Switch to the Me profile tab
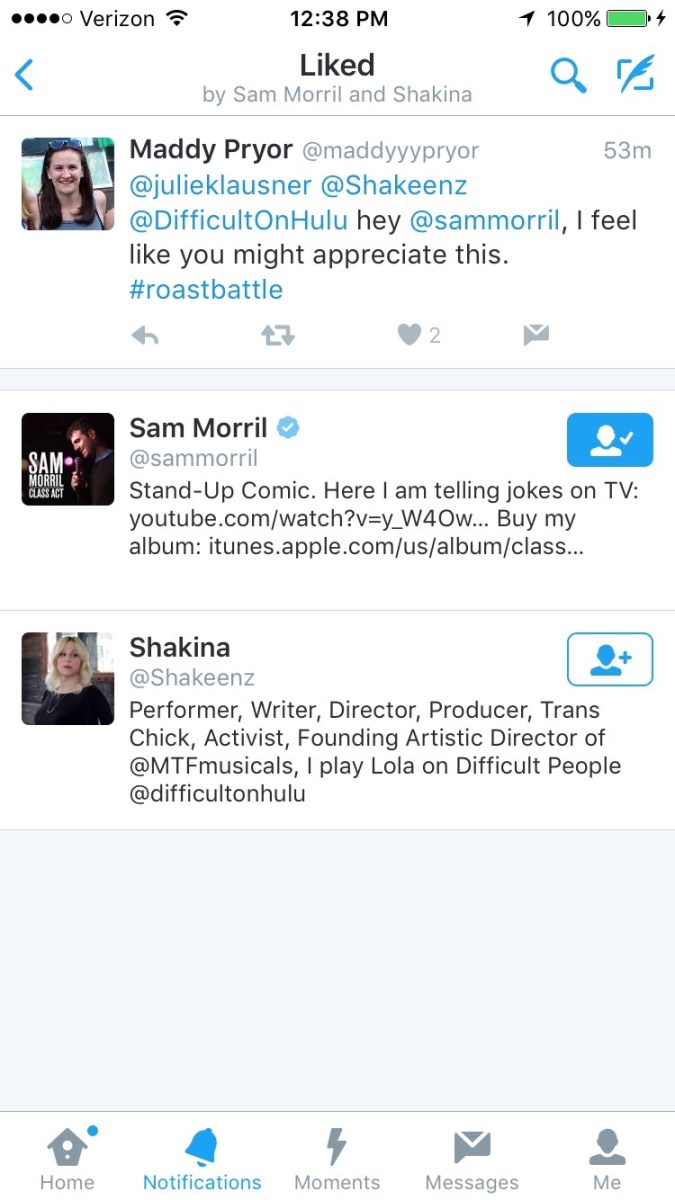This screenshot has width=675, height=1200. pyautogui.click(x=607, y=1158)
